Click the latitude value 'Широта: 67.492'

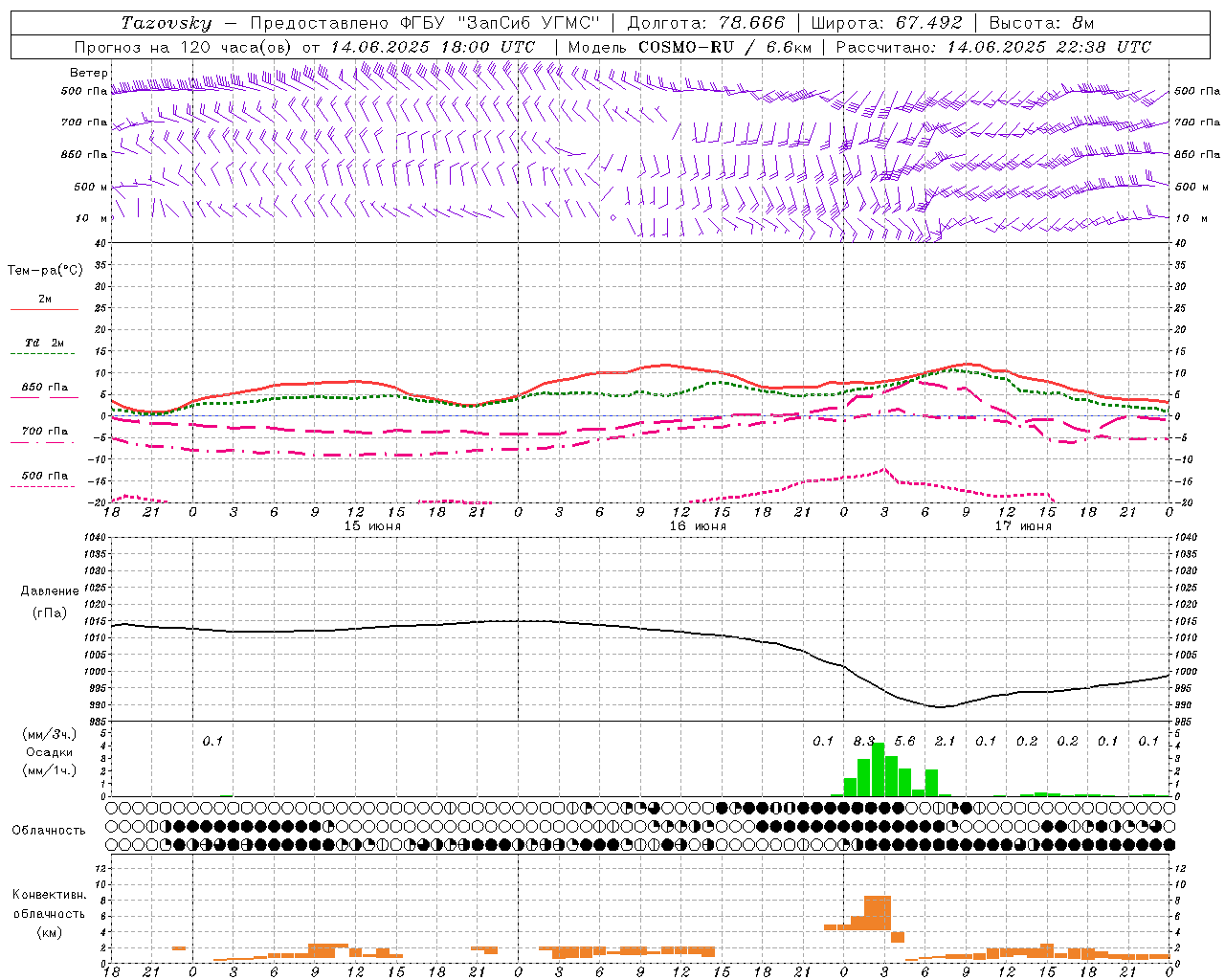pyautogui.click(x=887, y=23)
